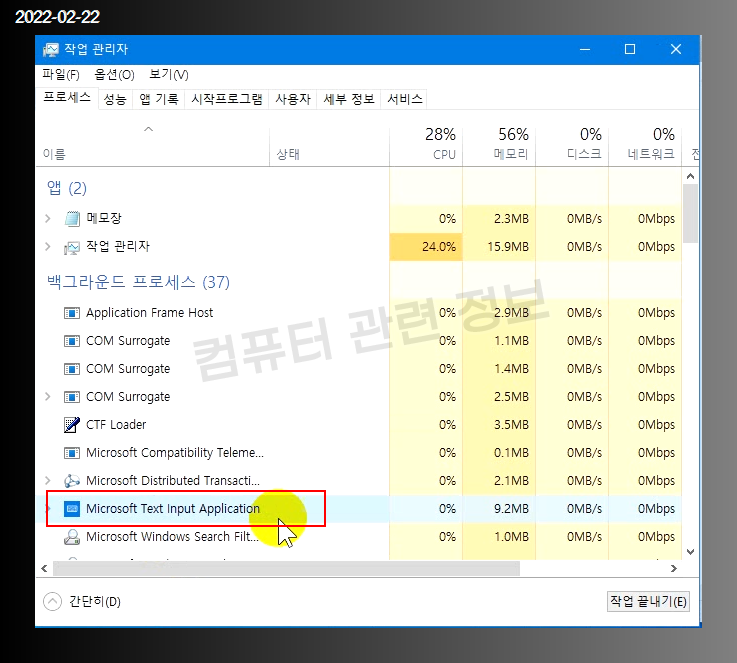The image size is (737, 663).
Task: Click the CTF Loader pen icon
Action: (x=72, y=425)
